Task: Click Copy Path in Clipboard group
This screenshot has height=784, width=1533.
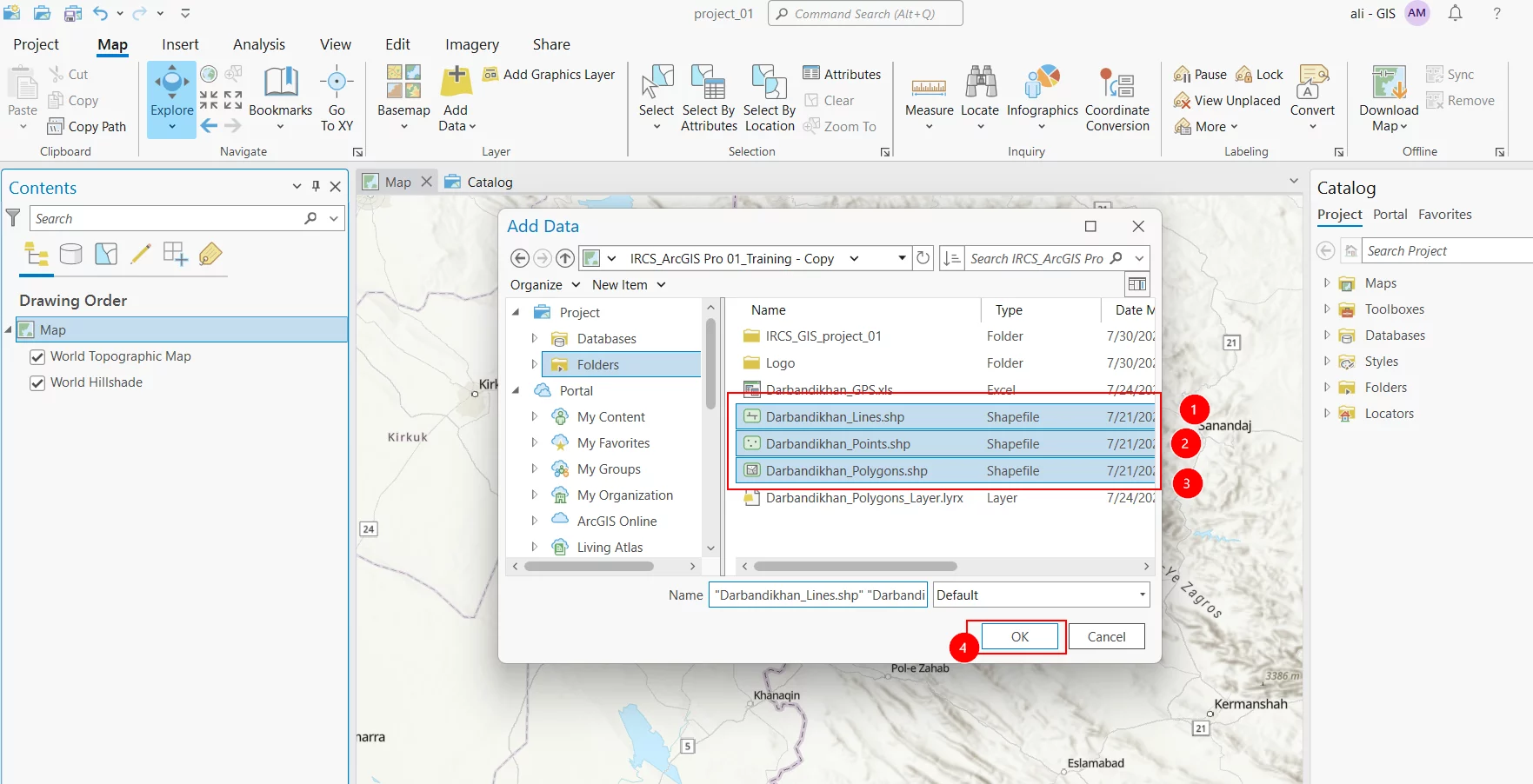Action: 87,127
